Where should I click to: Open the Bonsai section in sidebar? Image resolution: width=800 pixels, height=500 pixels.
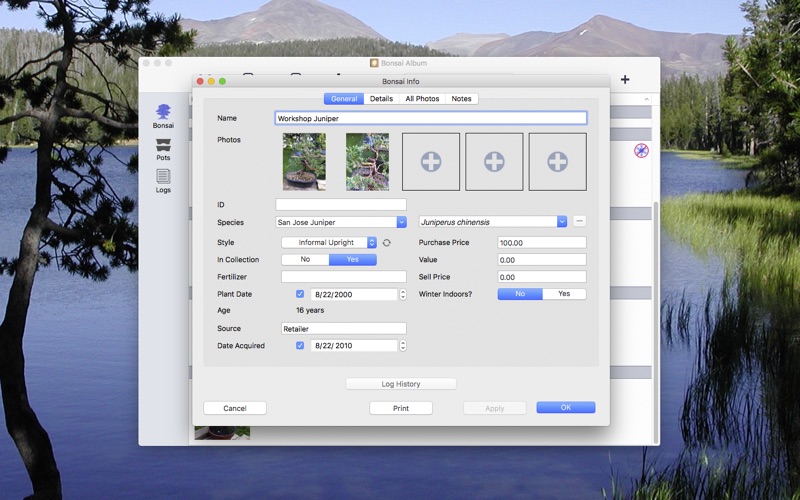pos(163,116)
